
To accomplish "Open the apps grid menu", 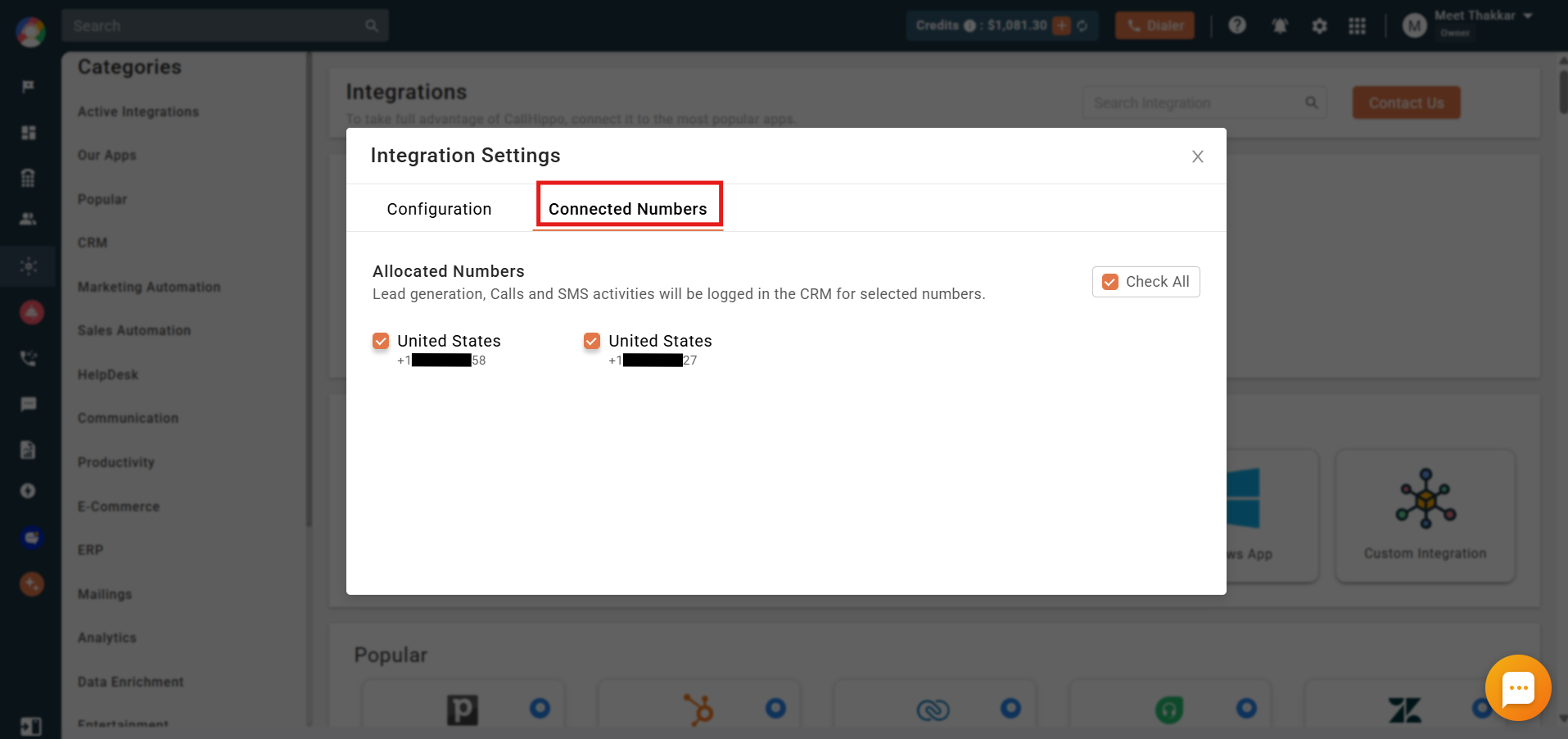I will coord(1357,26).
